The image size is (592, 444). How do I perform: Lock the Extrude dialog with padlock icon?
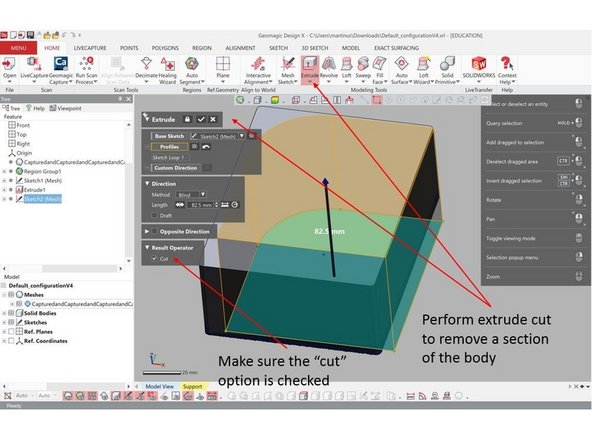pos(187,119)
